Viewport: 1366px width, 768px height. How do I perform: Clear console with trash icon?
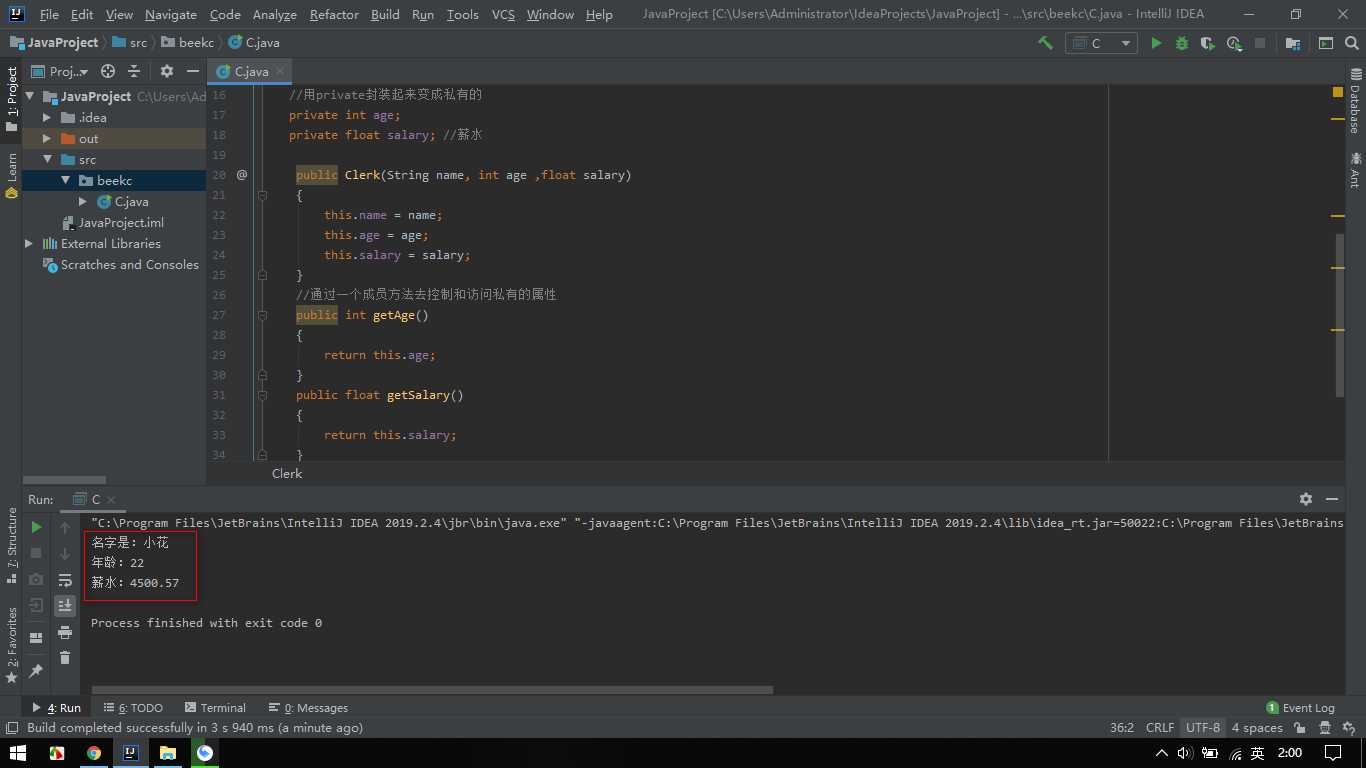[65, 657]
